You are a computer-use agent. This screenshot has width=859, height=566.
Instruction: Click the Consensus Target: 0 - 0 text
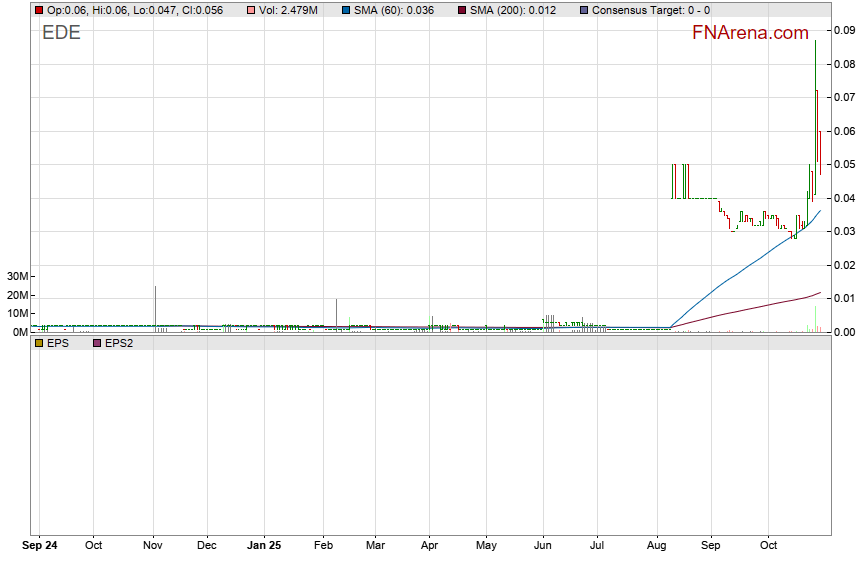(651, 10)
